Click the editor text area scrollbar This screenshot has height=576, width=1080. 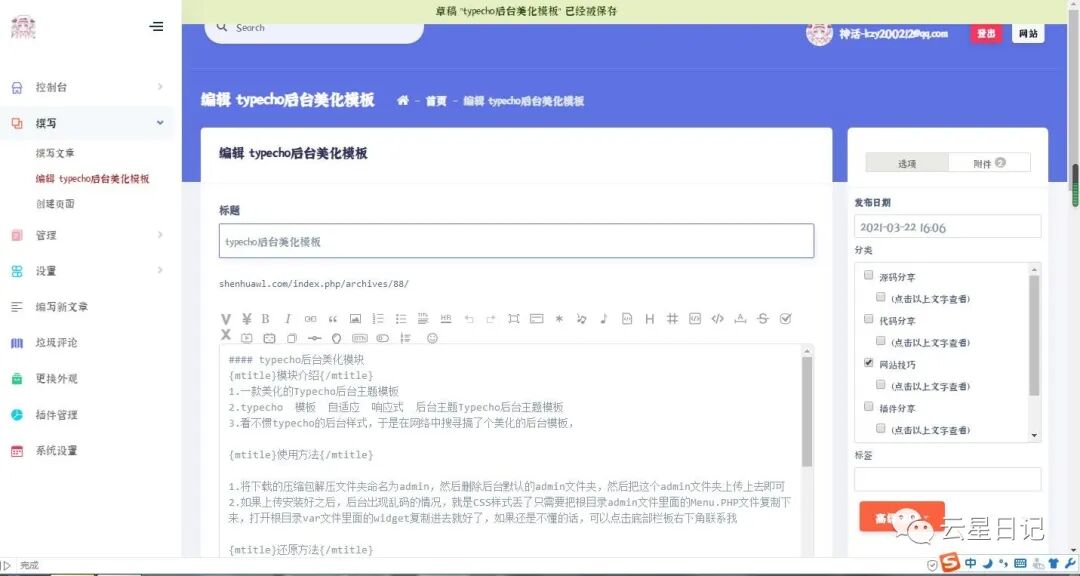(807, 411)
